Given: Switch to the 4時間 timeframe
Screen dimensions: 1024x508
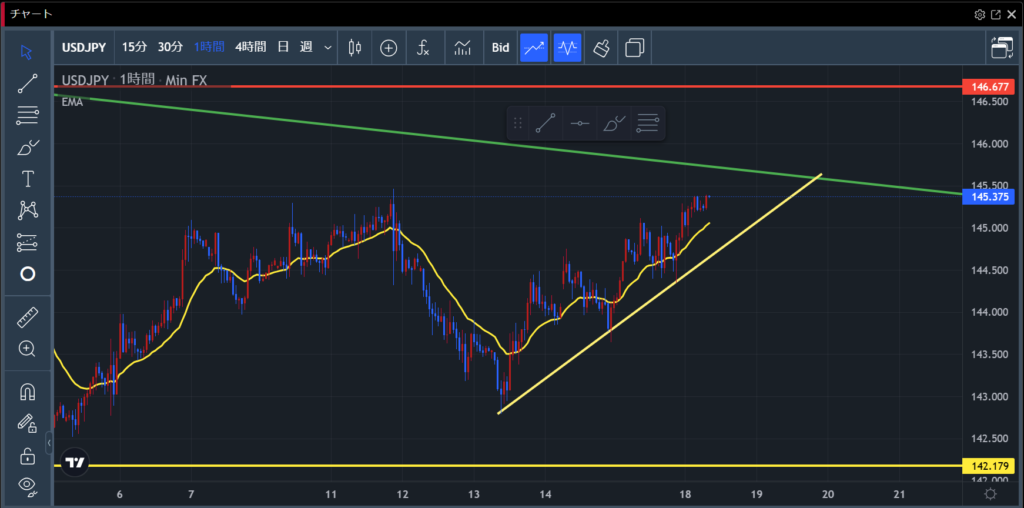Looking at the screenshot, I should 251,47.
